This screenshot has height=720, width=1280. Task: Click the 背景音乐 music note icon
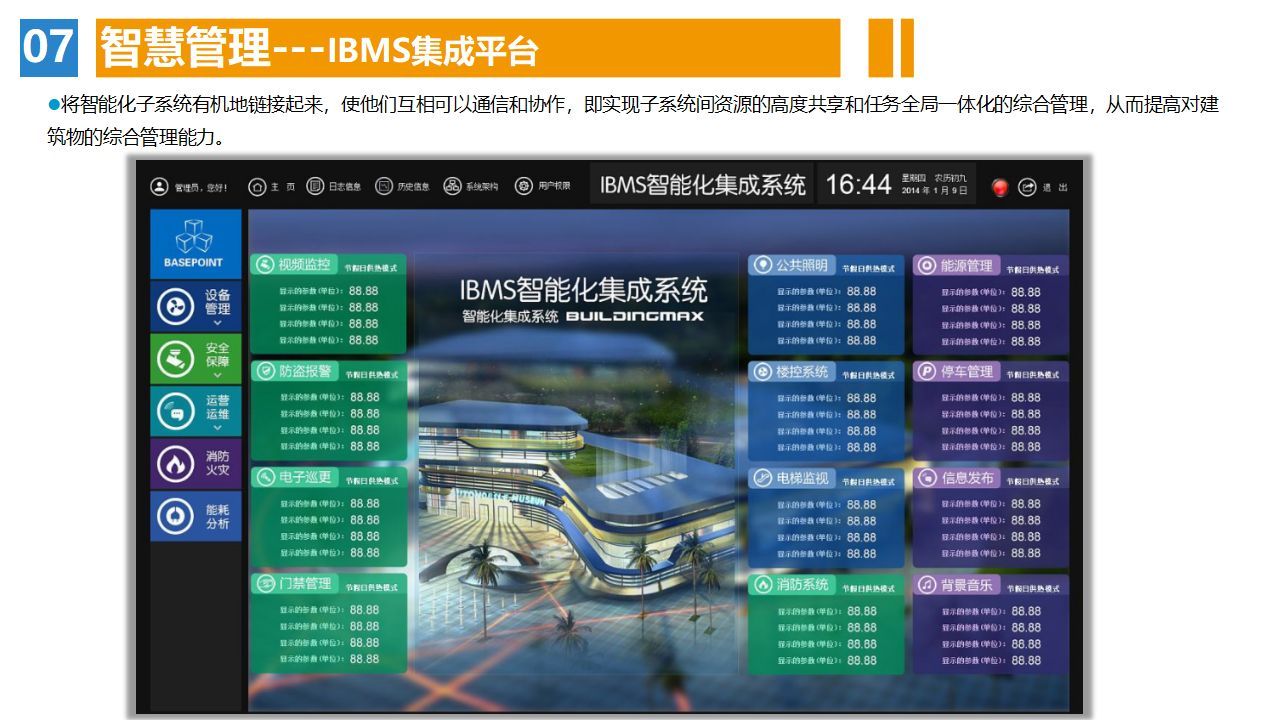926,585
